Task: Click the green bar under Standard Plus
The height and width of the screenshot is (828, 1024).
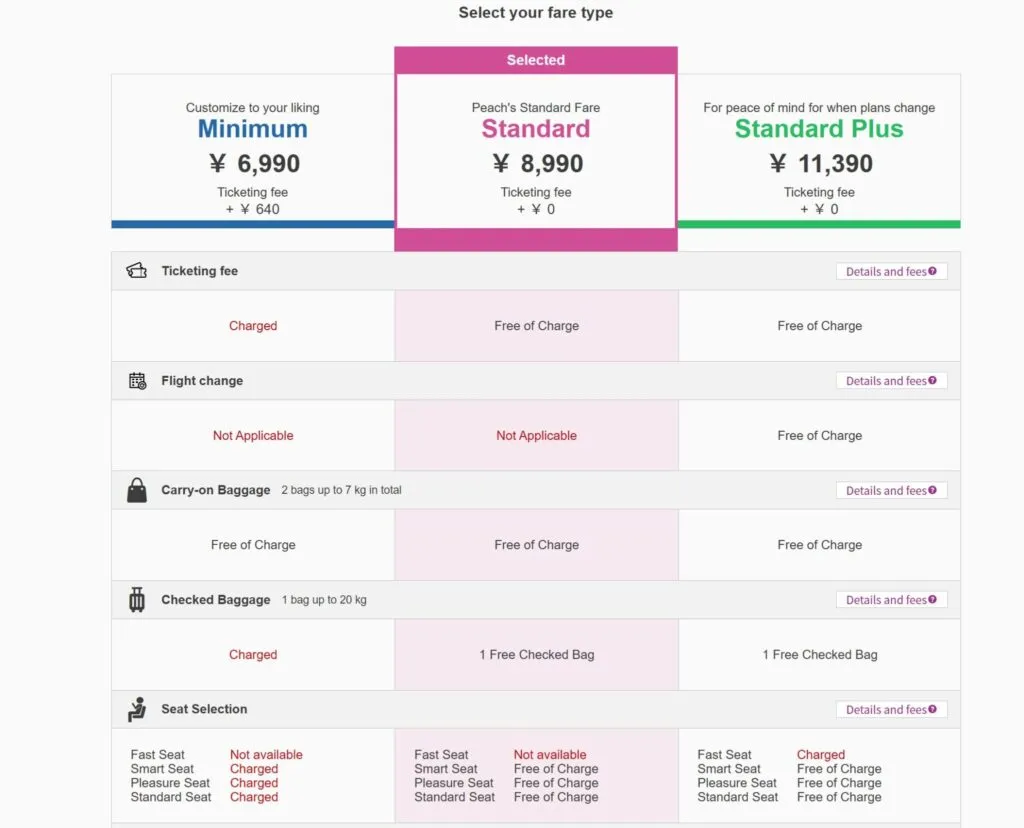Action: coord(819,224)
